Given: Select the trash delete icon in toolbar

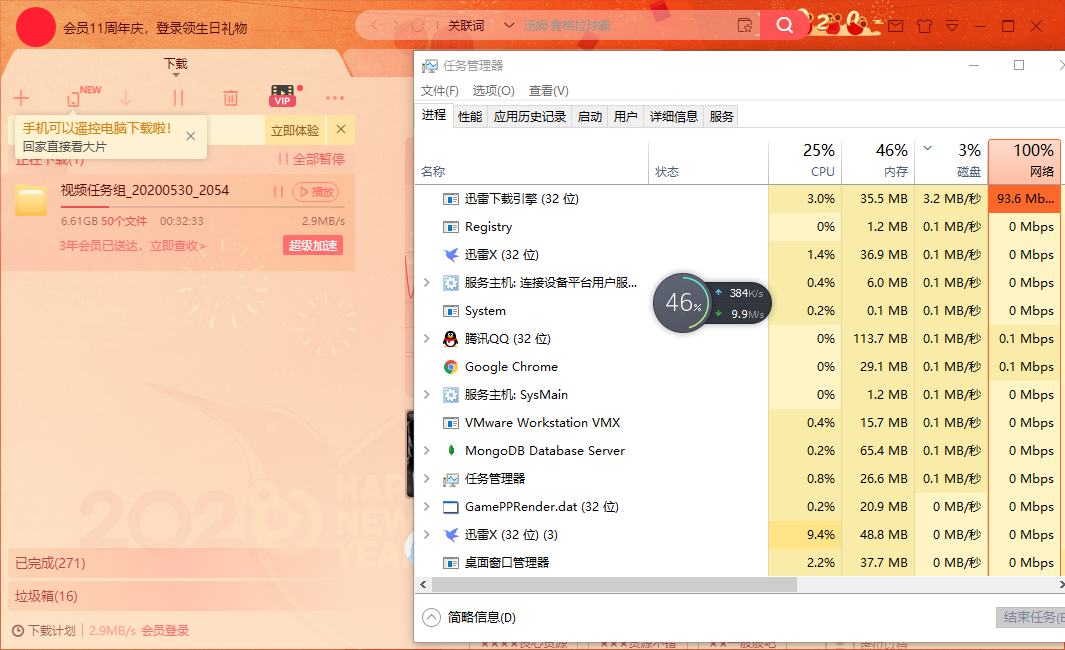Looking at the screenshot, I should click(x=230, y=96).
